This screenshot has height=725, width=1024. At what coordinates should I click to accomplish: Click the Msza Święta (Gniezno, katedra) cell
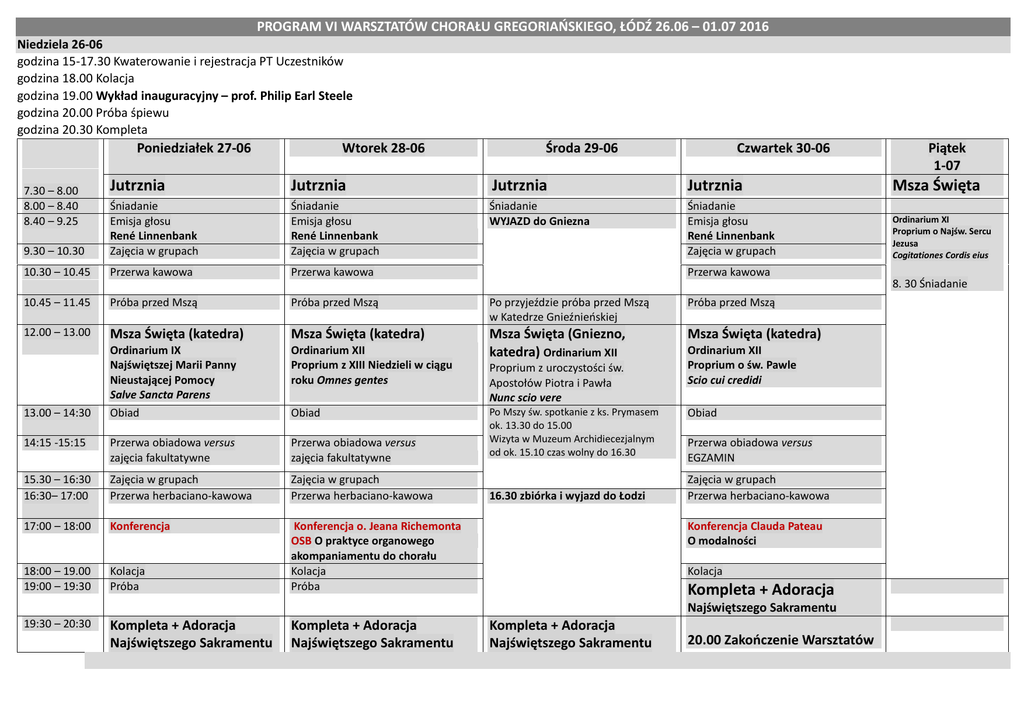557,342
